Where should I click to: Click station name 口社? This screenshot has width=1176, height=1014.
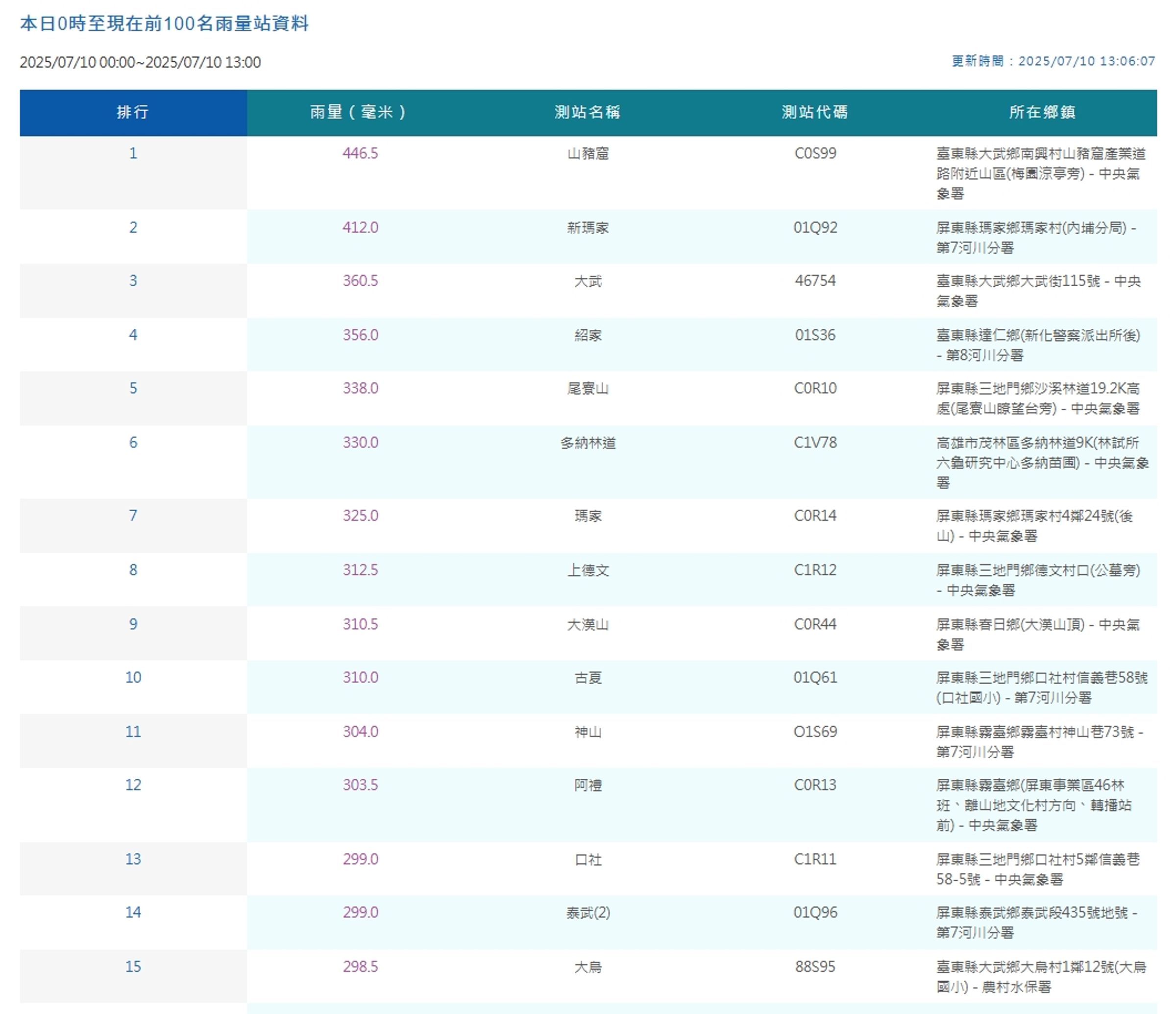[588, 860]
